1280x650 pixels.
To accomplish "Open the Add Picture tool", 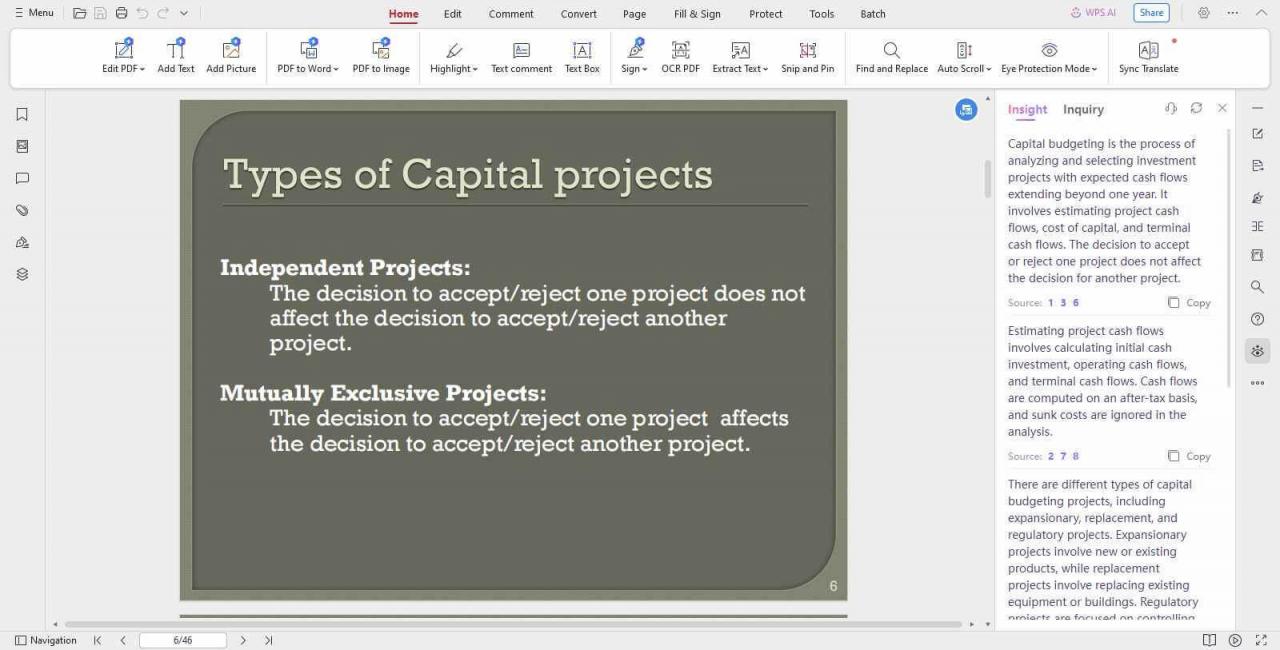I will pyautogui.click(x=231, y=56).
